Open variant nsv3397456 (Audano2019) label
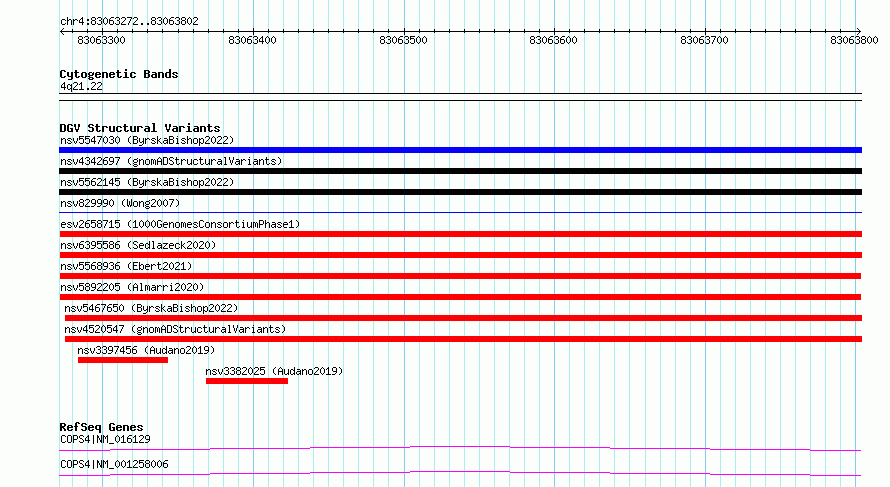This screenshot has height=487, width=890. [146, 350]
